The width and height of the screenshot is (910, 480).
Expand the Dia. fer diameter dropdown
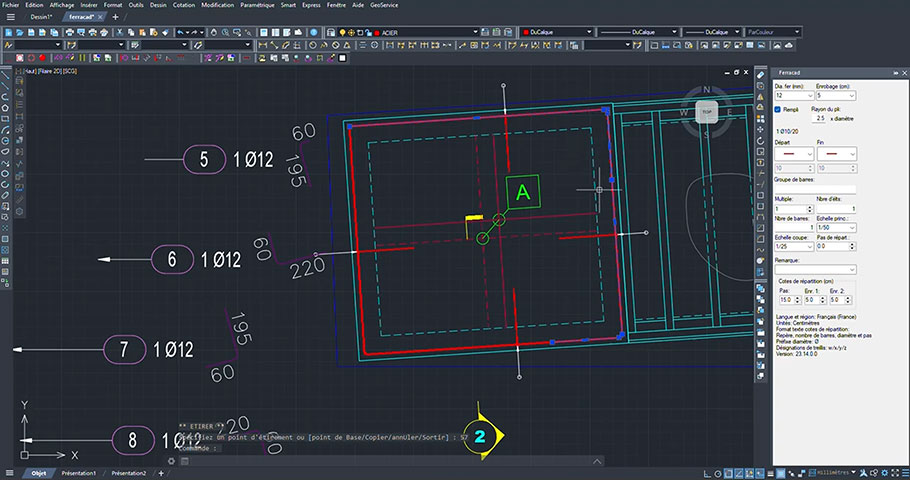794,96
